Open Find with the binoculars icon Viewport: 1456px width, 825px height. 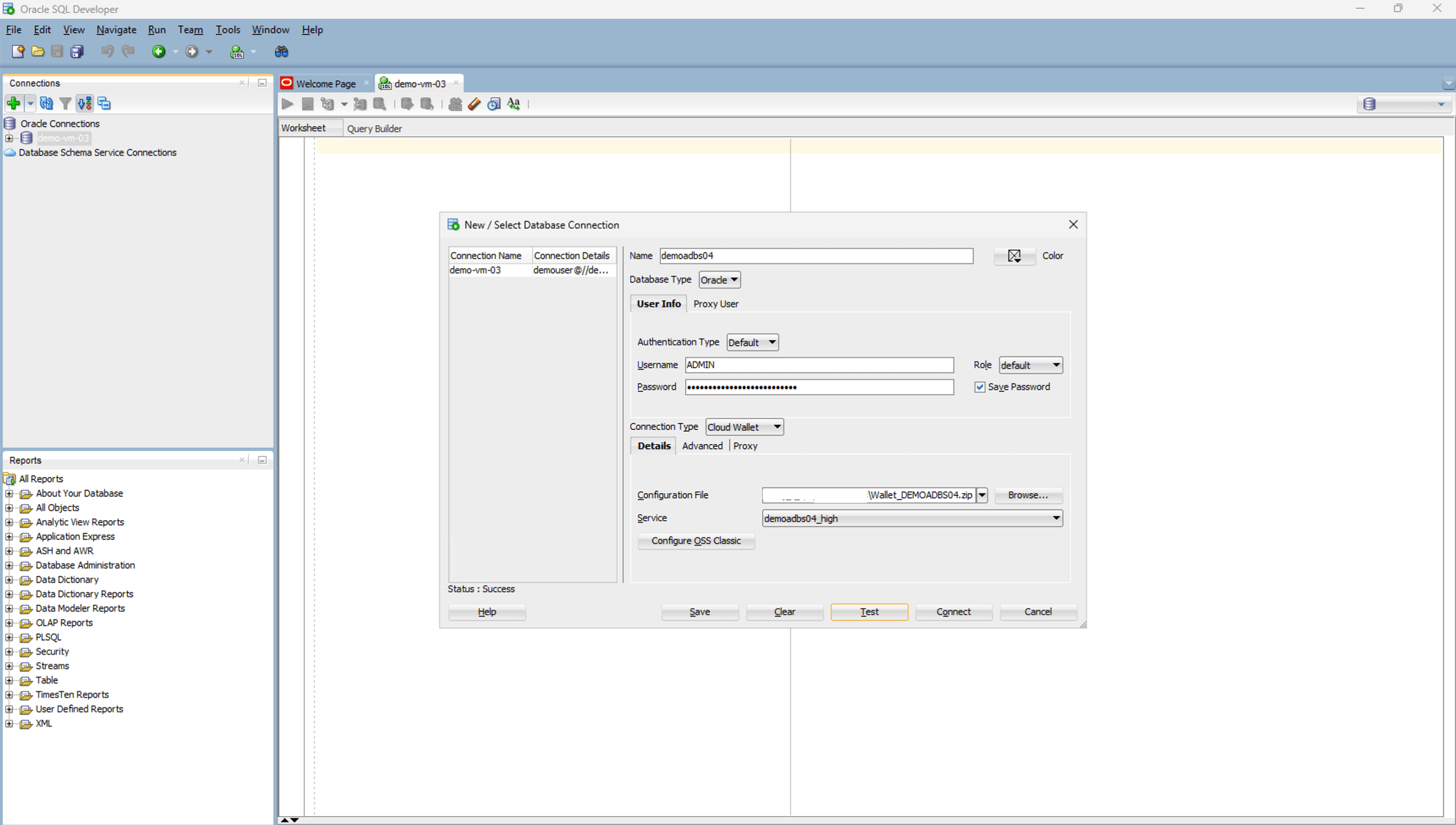(282, 52)
